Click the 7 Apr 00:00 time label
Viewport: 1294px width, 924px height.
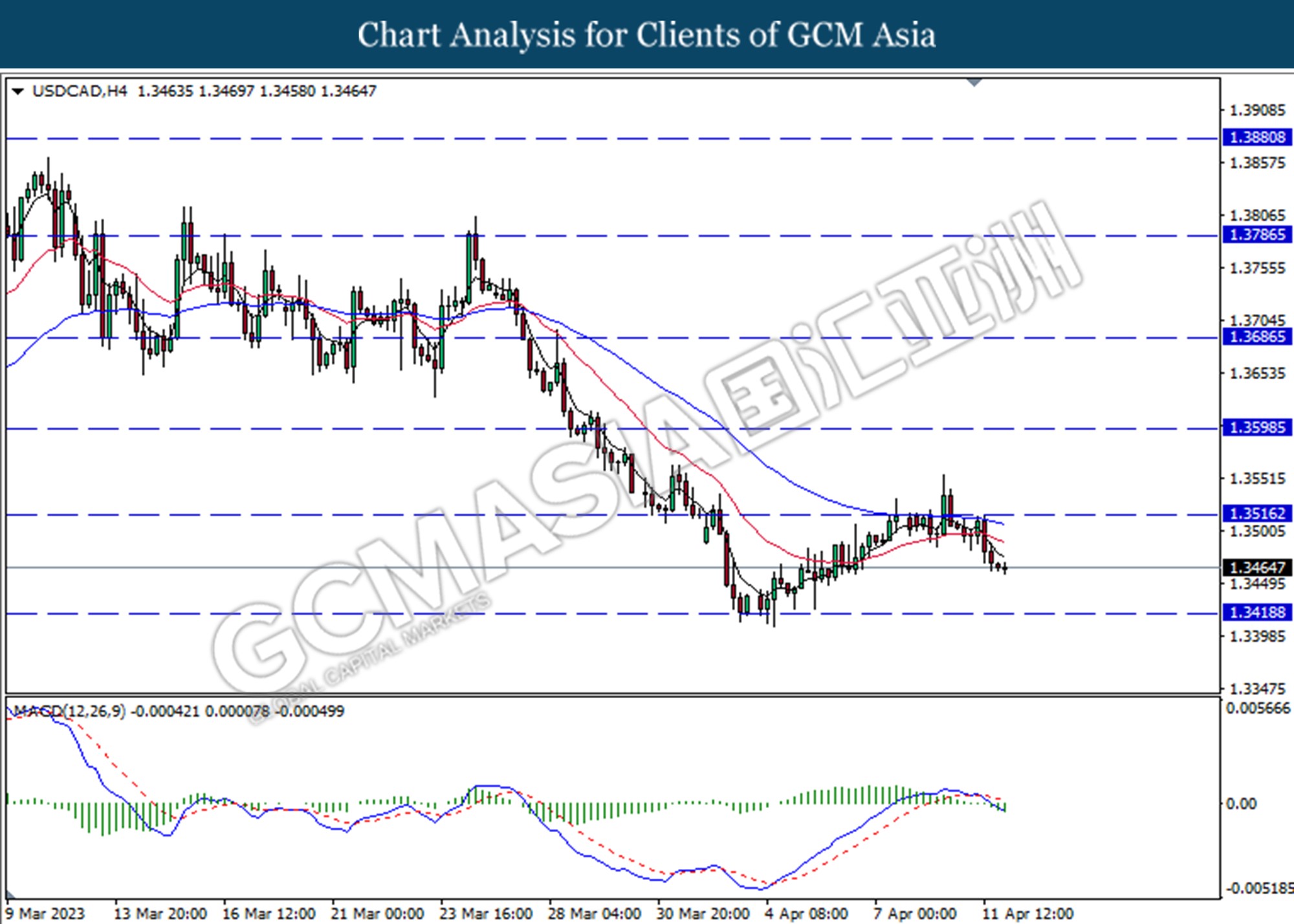(915, 914)
